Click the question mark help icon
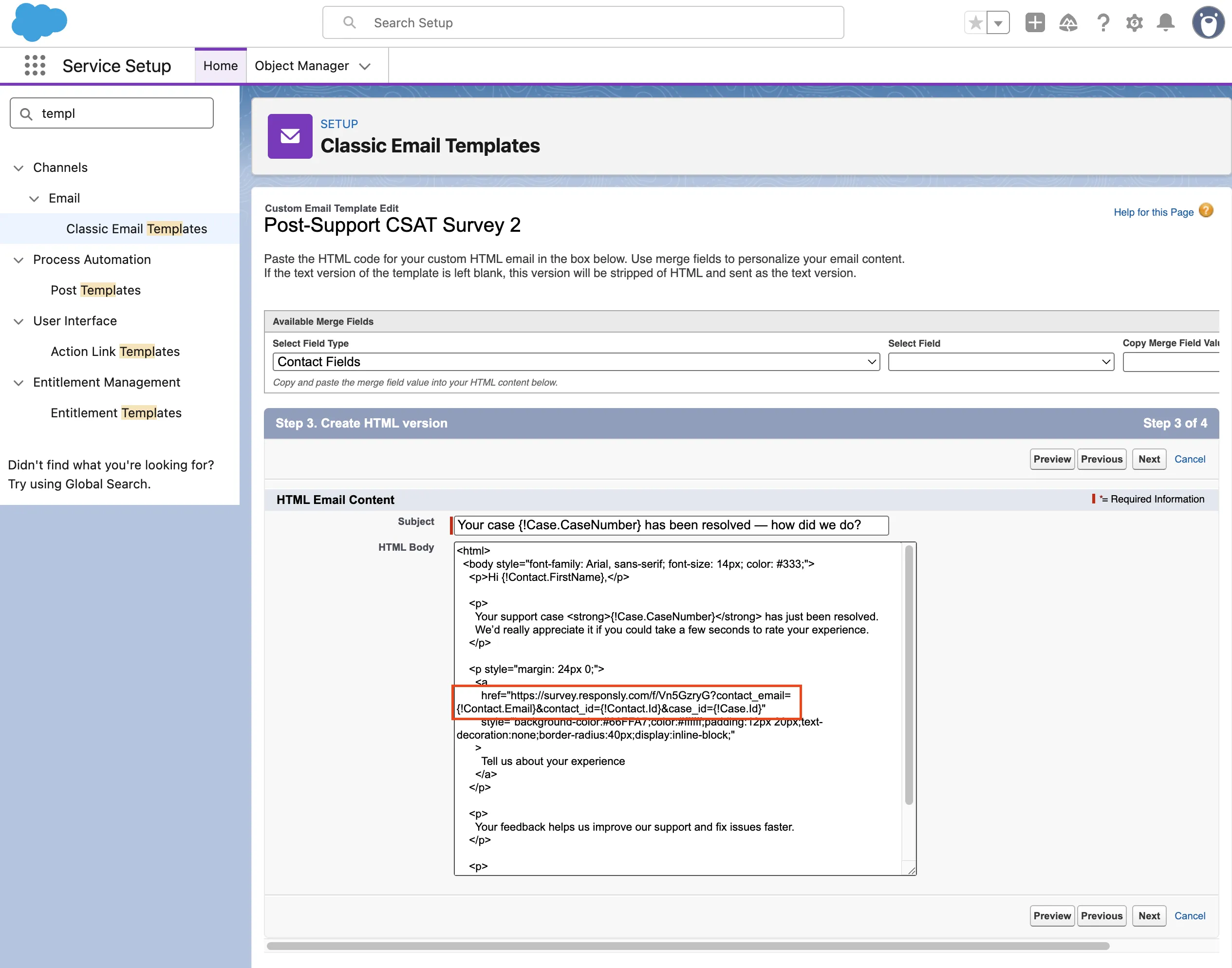The width and height of the screenshot is (1232, 968). click(1103, 22)
